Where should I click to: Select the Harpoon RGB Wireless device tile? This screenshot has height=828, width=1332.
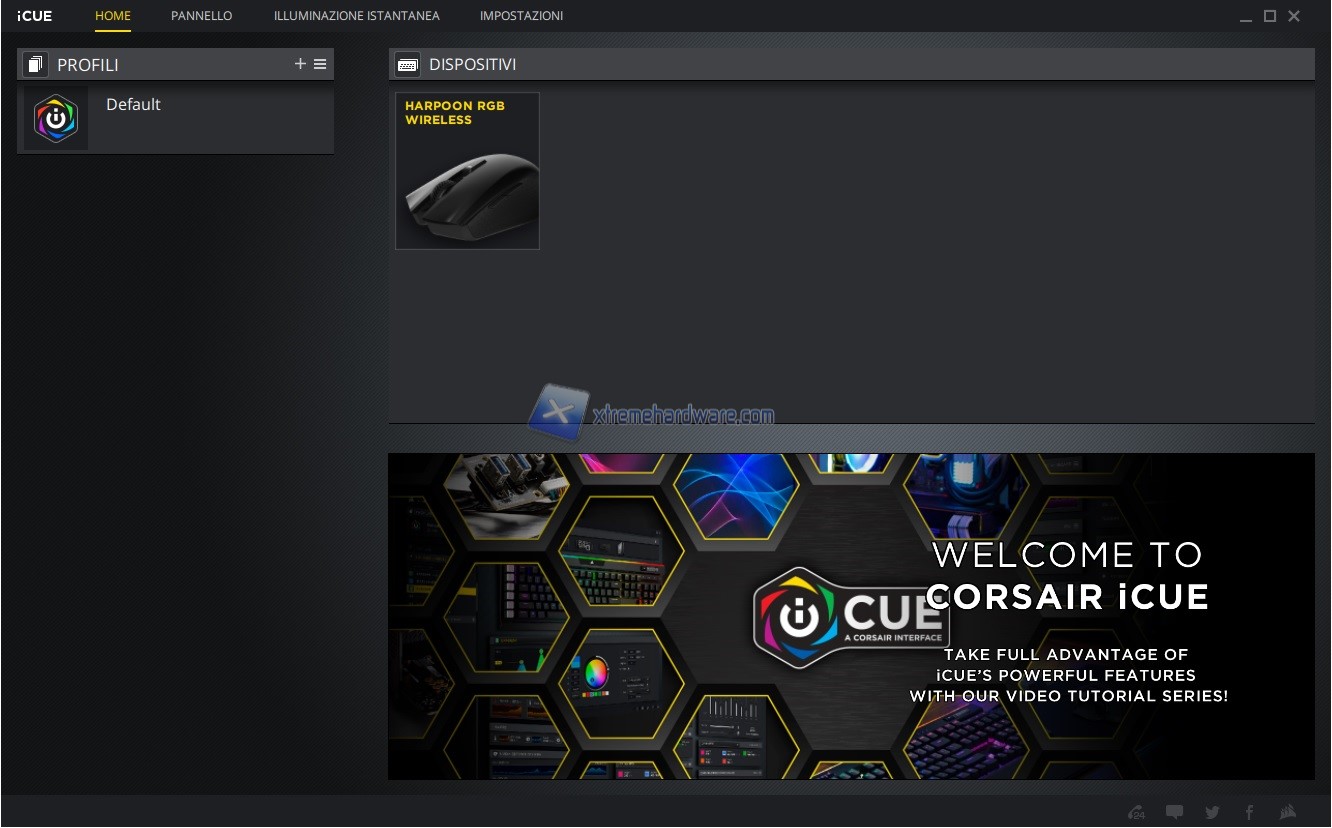[x=467, y=171]
